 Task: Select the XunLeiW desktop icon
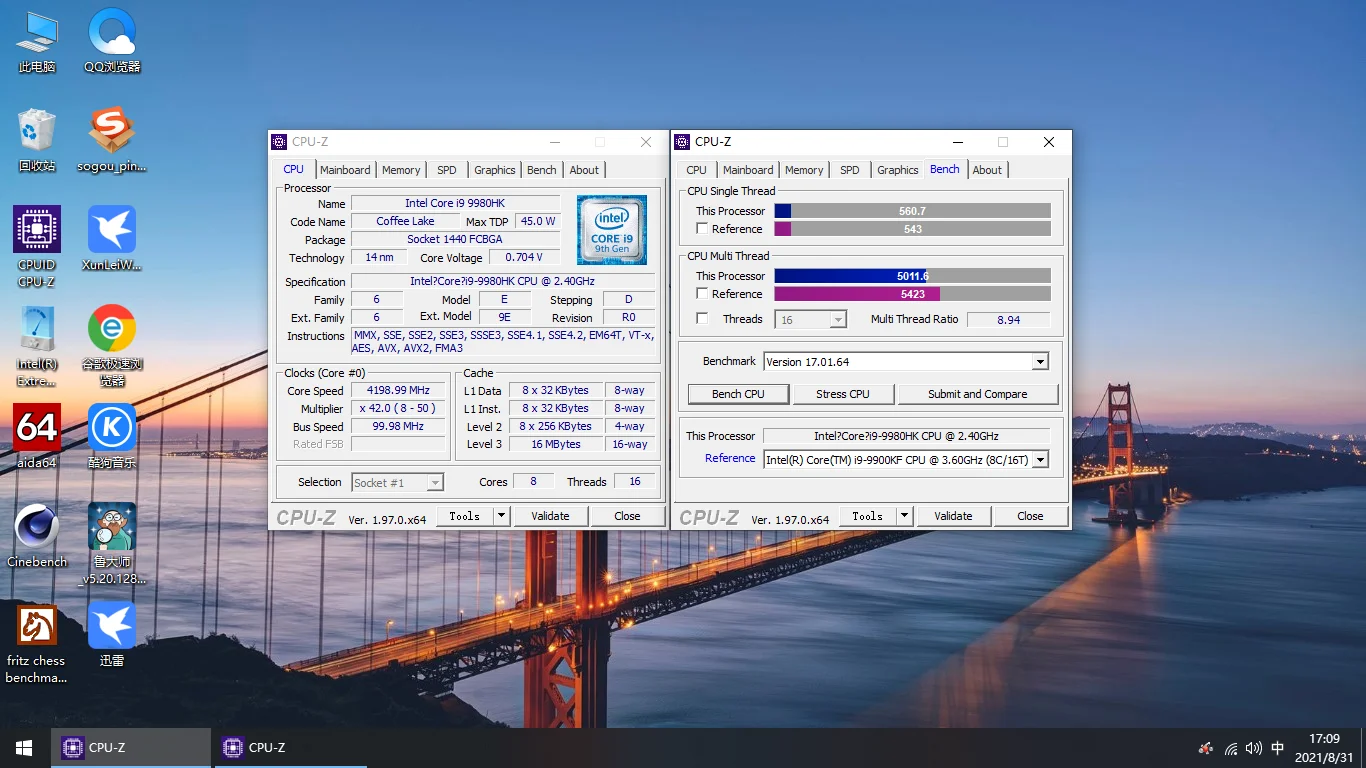coord(112,240)
